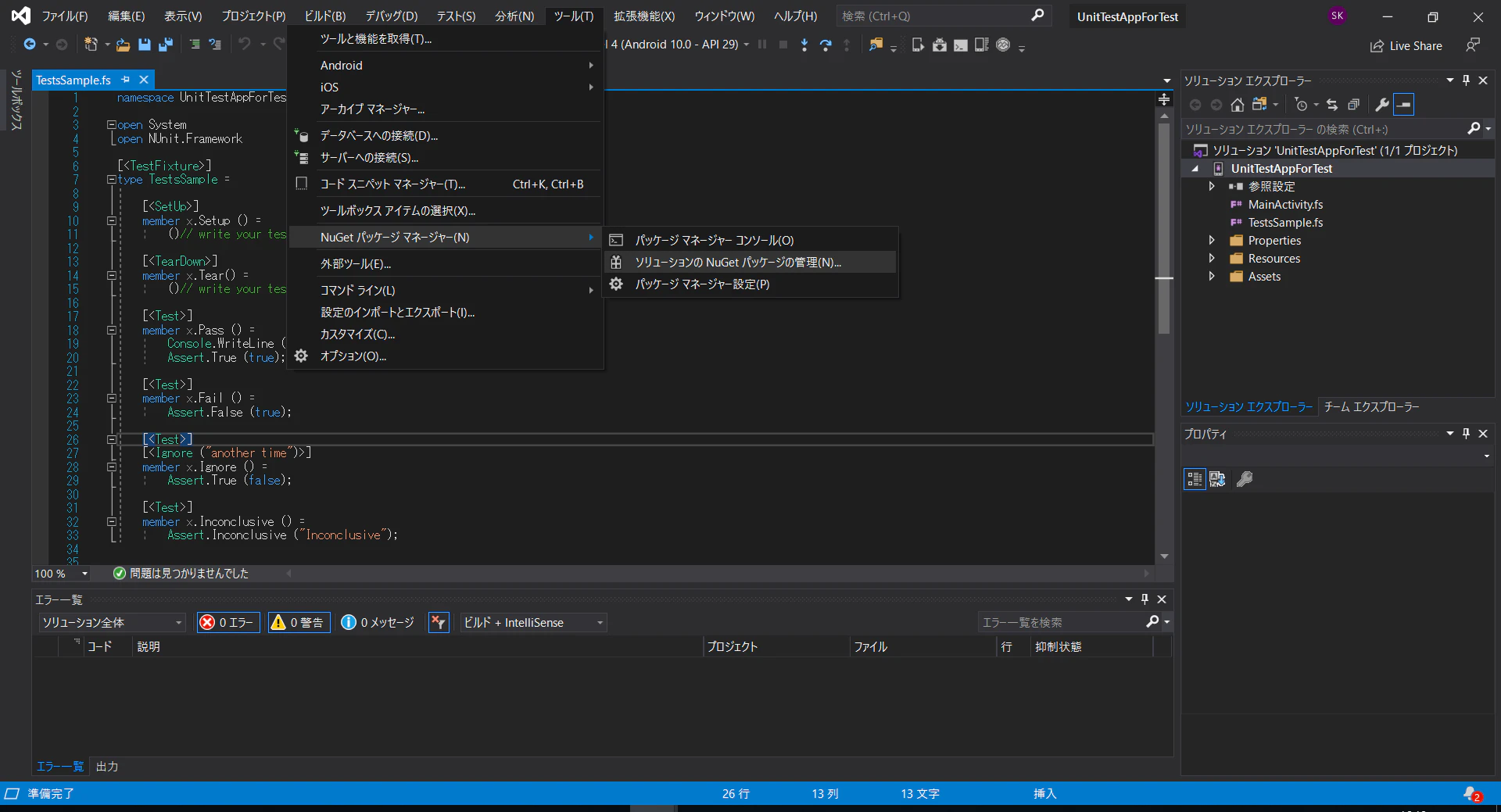Click the editor vertical scrollbar thumb
Screen dimensions: 1501x812
click(1164, 227)
